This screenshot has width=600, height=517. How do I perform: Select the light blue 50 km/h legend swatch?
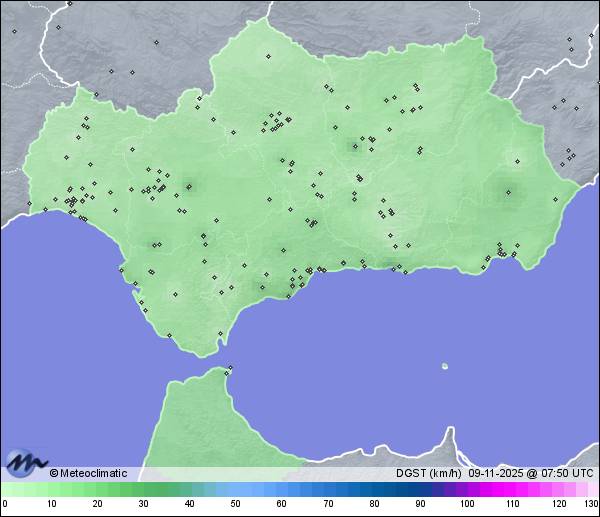click(235, 489)
